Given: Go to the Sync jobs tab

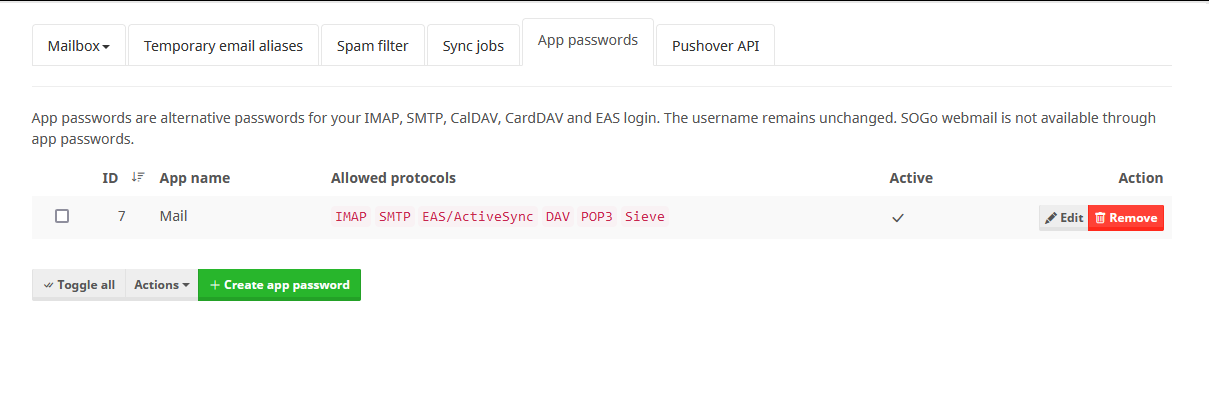Looking at the screenshot, I should tap(473, 46).
